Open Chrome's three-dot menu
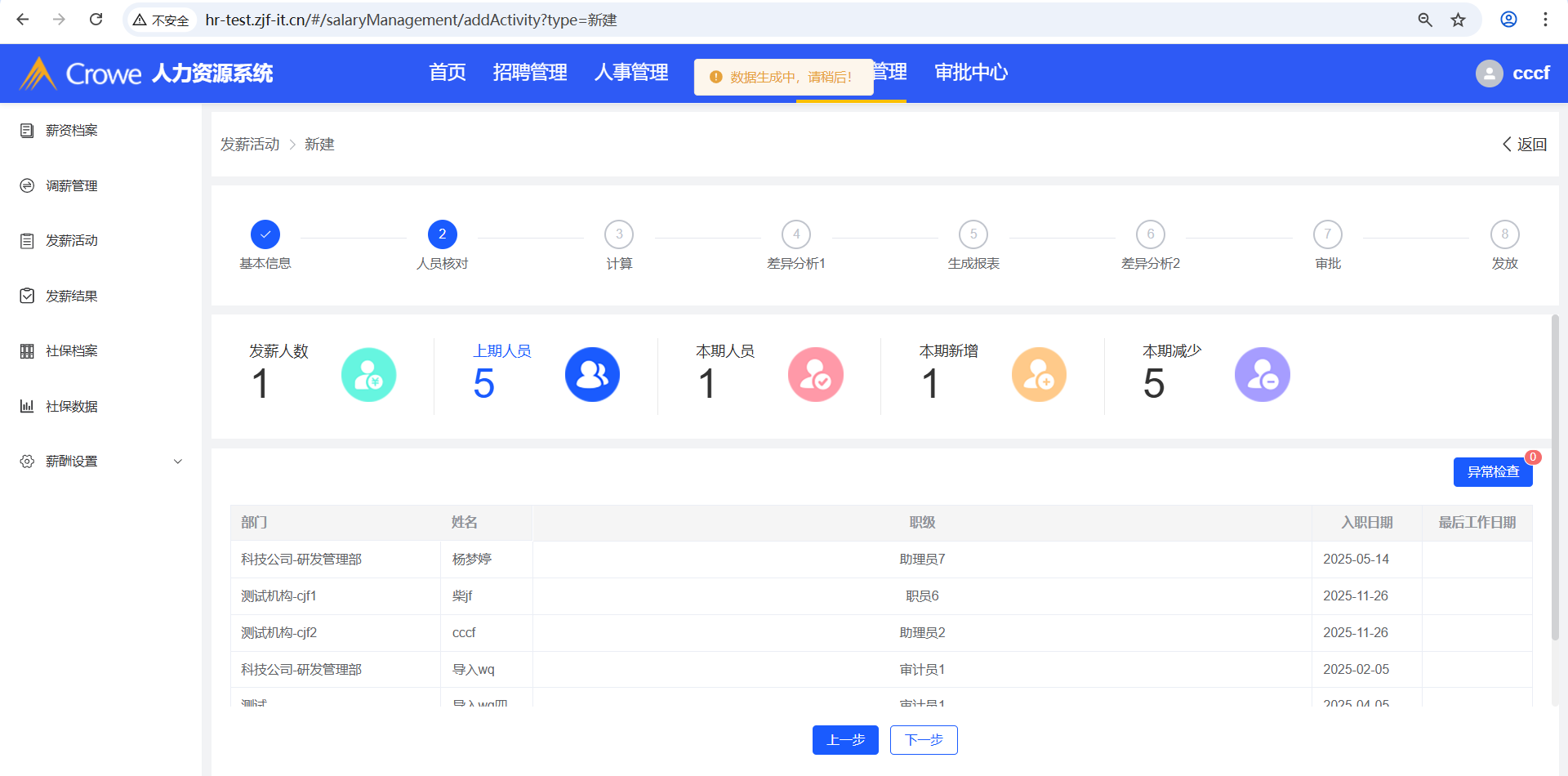This screenshot has width=1568, height=776. tap(1545, 20)
